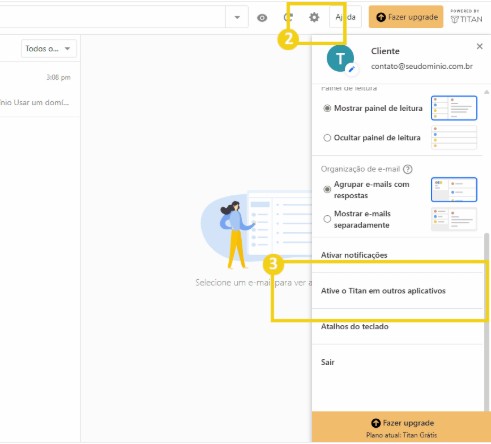This screenshot has width=491, height=444.
Task: Open the Todos filter dropdown
Action: coord(49,49)
